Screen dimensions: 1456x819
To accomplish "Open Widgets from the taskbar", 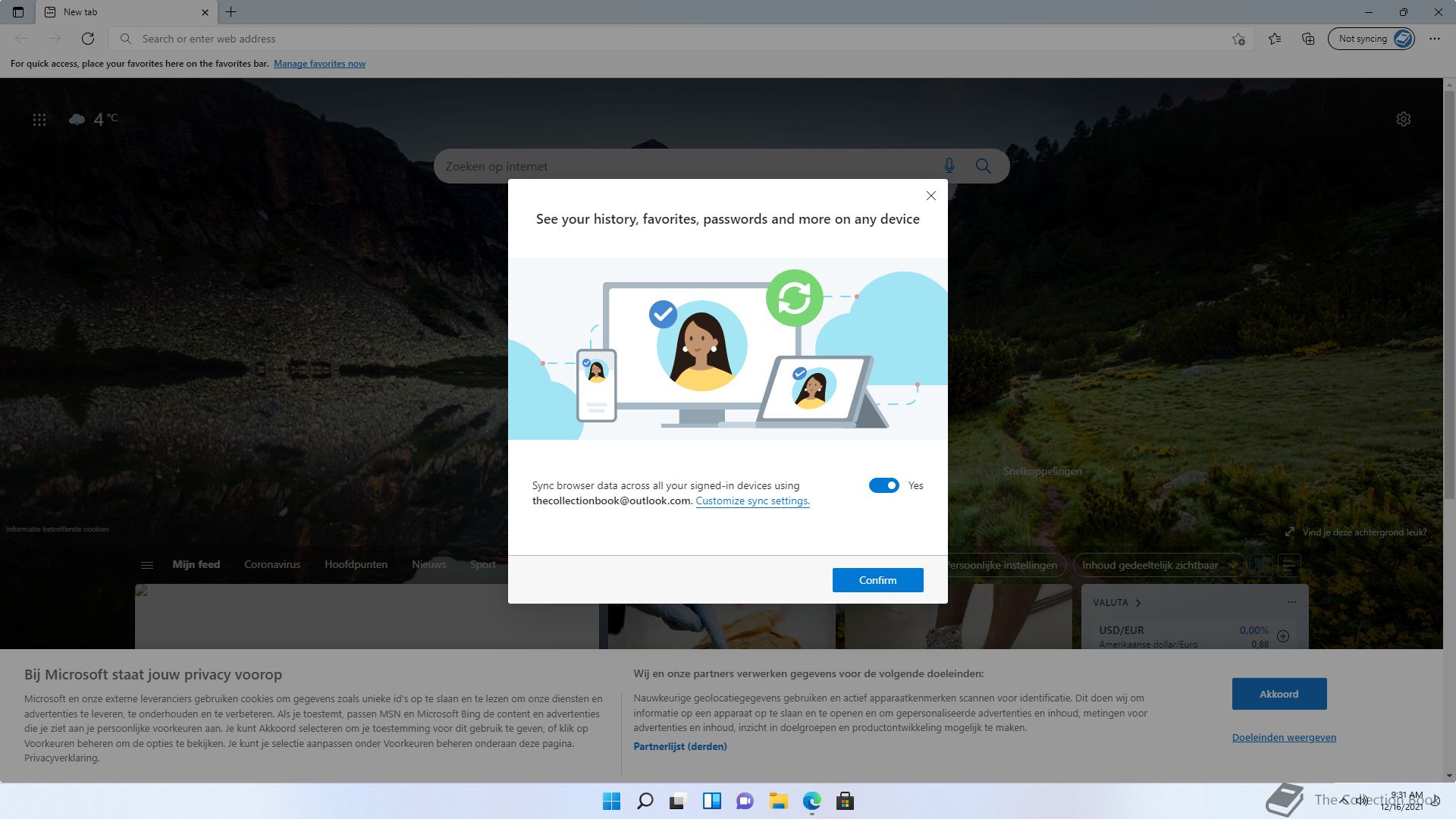I will pos(712,801).
